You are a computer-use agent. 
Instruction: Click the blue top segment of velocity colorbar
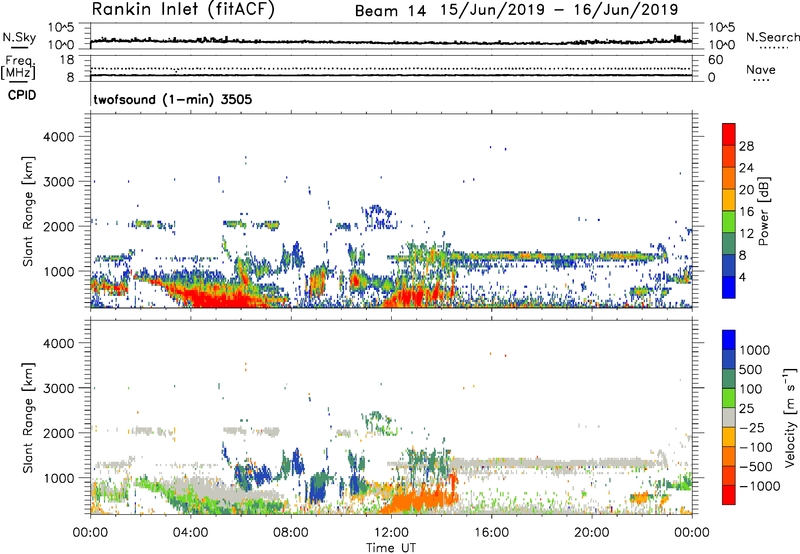pyautogui.click(x=729, y=340)
